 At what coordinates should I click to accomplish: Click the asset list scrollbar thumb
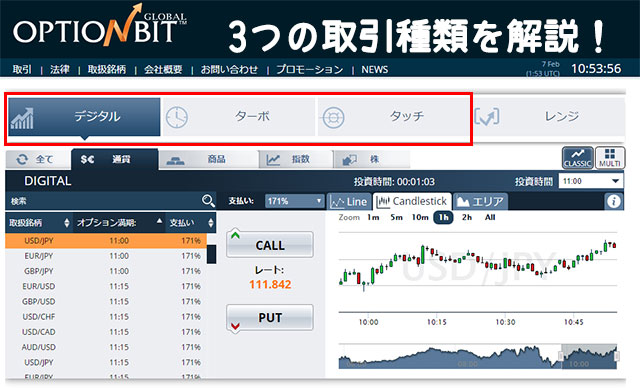pyautogui.click(x=211, y=254)
